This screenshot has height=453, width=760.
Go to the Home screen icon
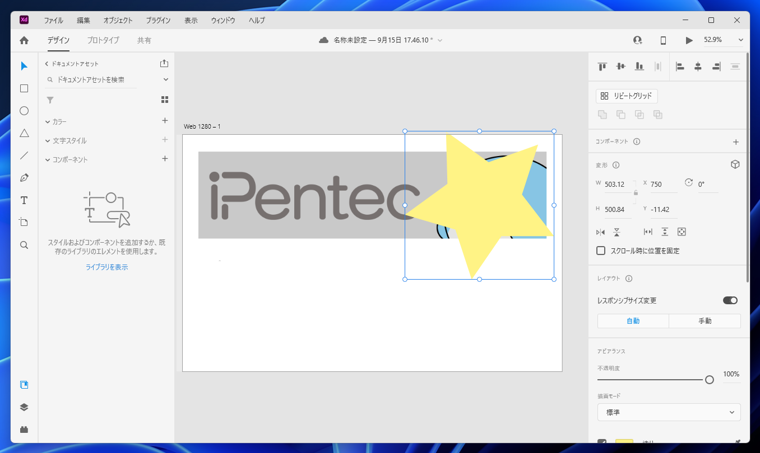click(x=24, y=40)
